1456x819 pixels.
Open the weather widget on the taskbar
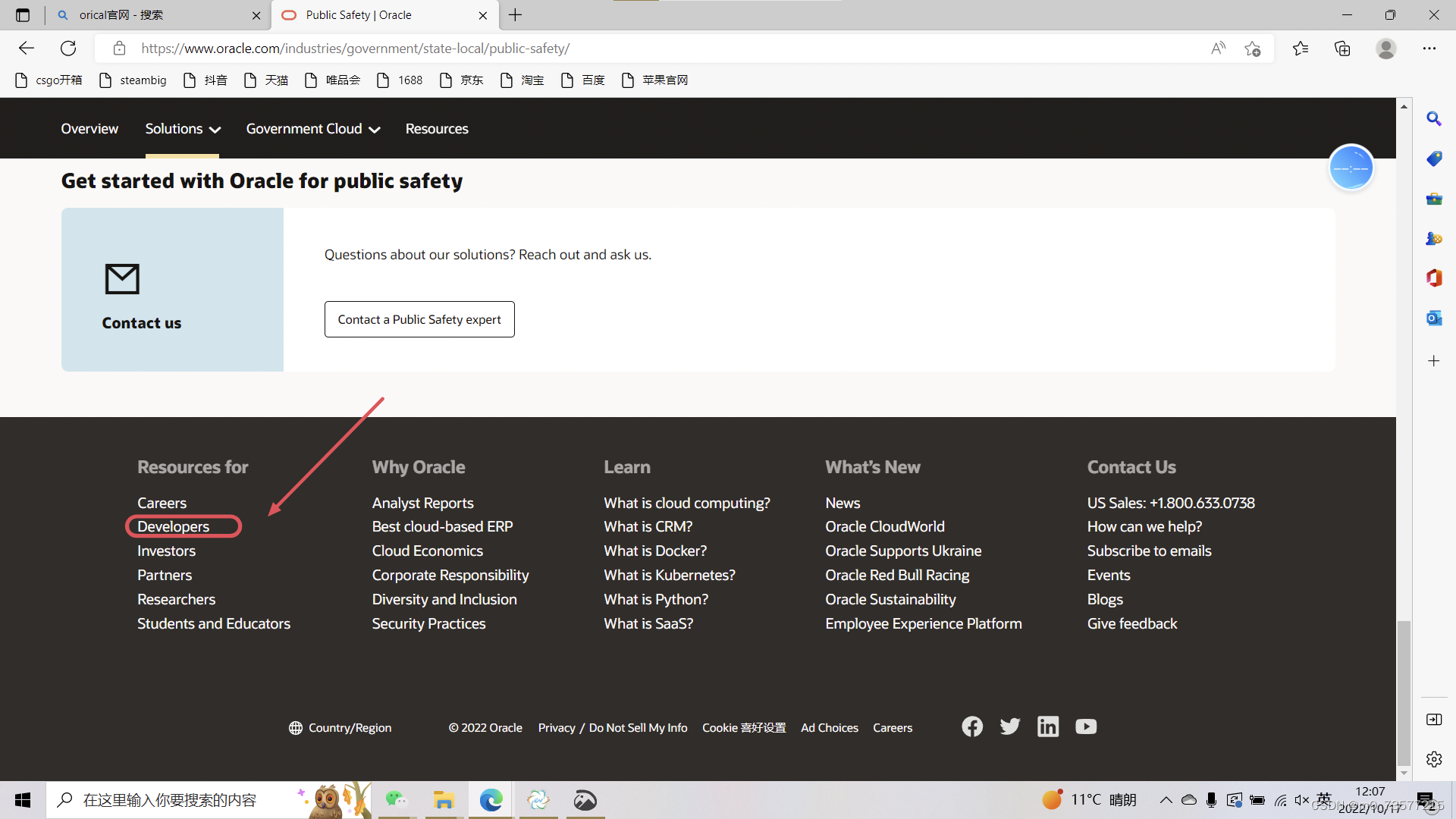[x=1089, y=800]
